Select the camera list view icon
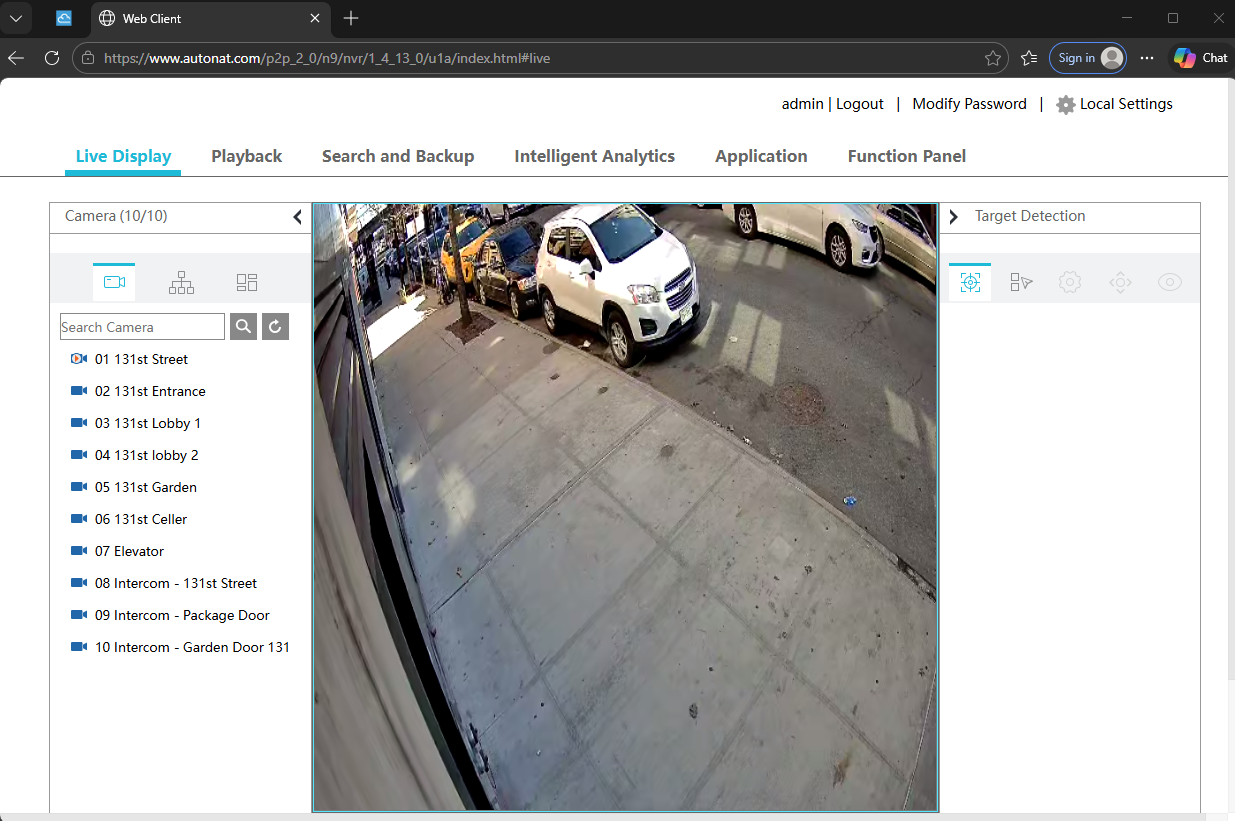Viewport: 1235px width, 821px height. [114, 281]
